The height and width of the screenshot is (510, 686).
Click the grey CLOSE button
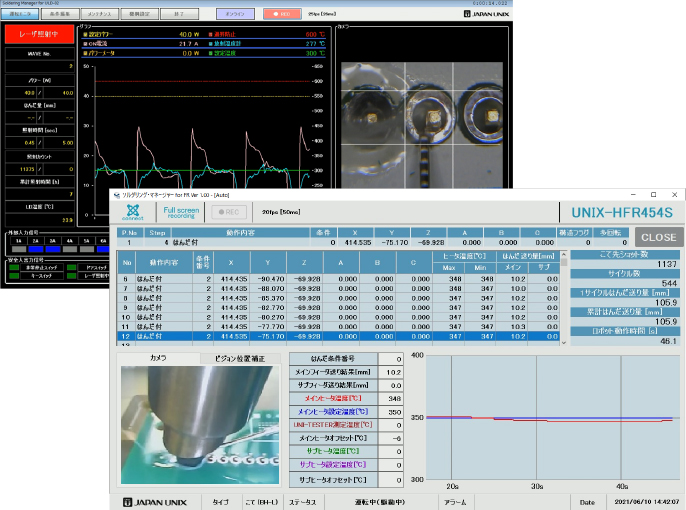point(658,238)
